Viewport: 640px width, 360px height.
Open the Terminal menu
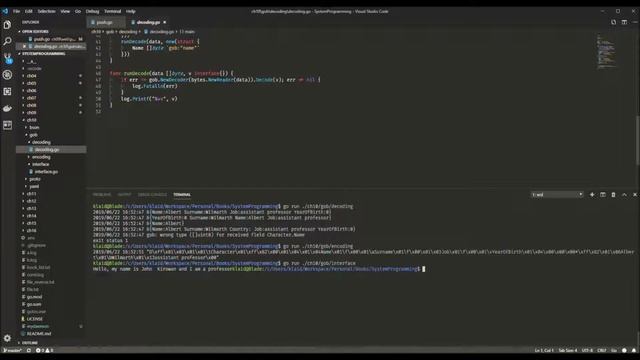pos(112,11)
